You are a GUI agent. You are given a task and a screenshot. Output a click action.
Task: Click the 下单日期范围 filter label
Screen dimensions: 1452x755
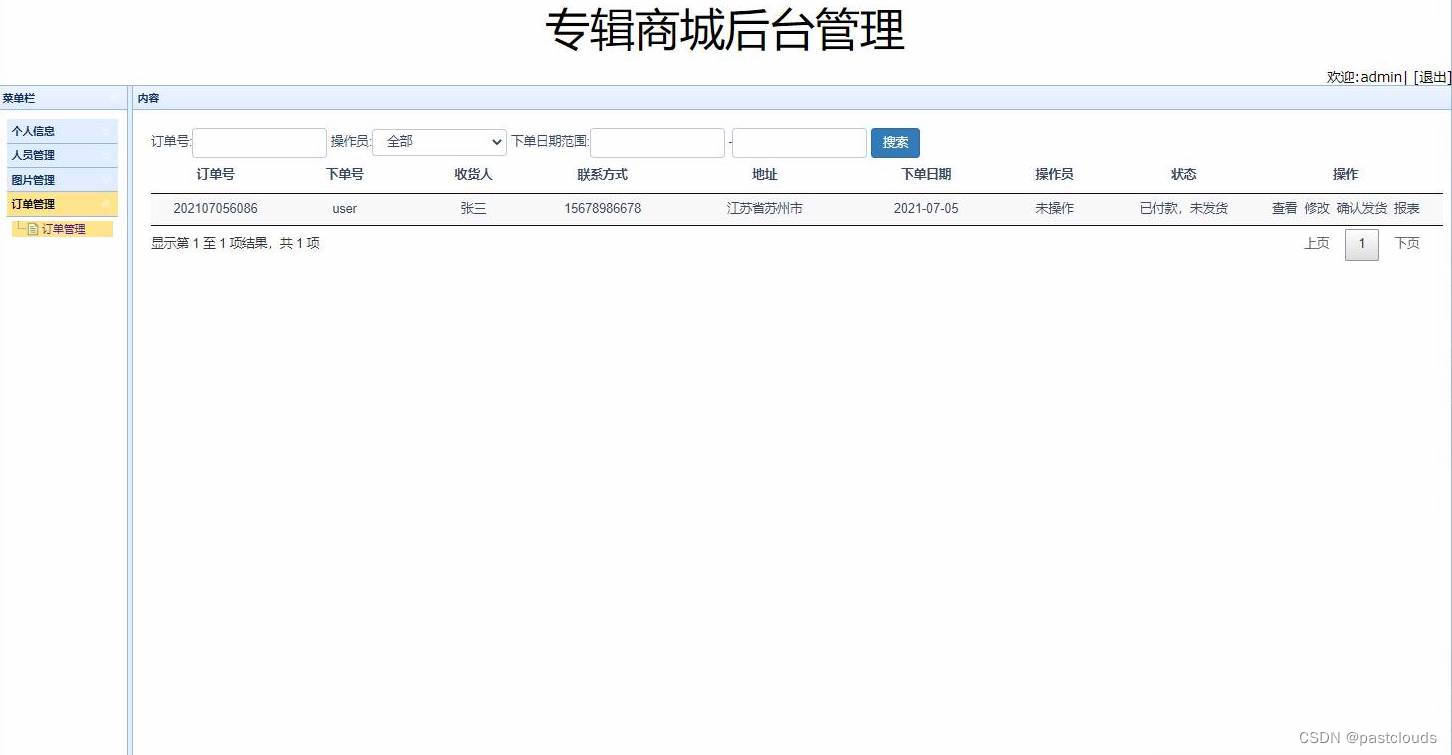coord(550,142)
